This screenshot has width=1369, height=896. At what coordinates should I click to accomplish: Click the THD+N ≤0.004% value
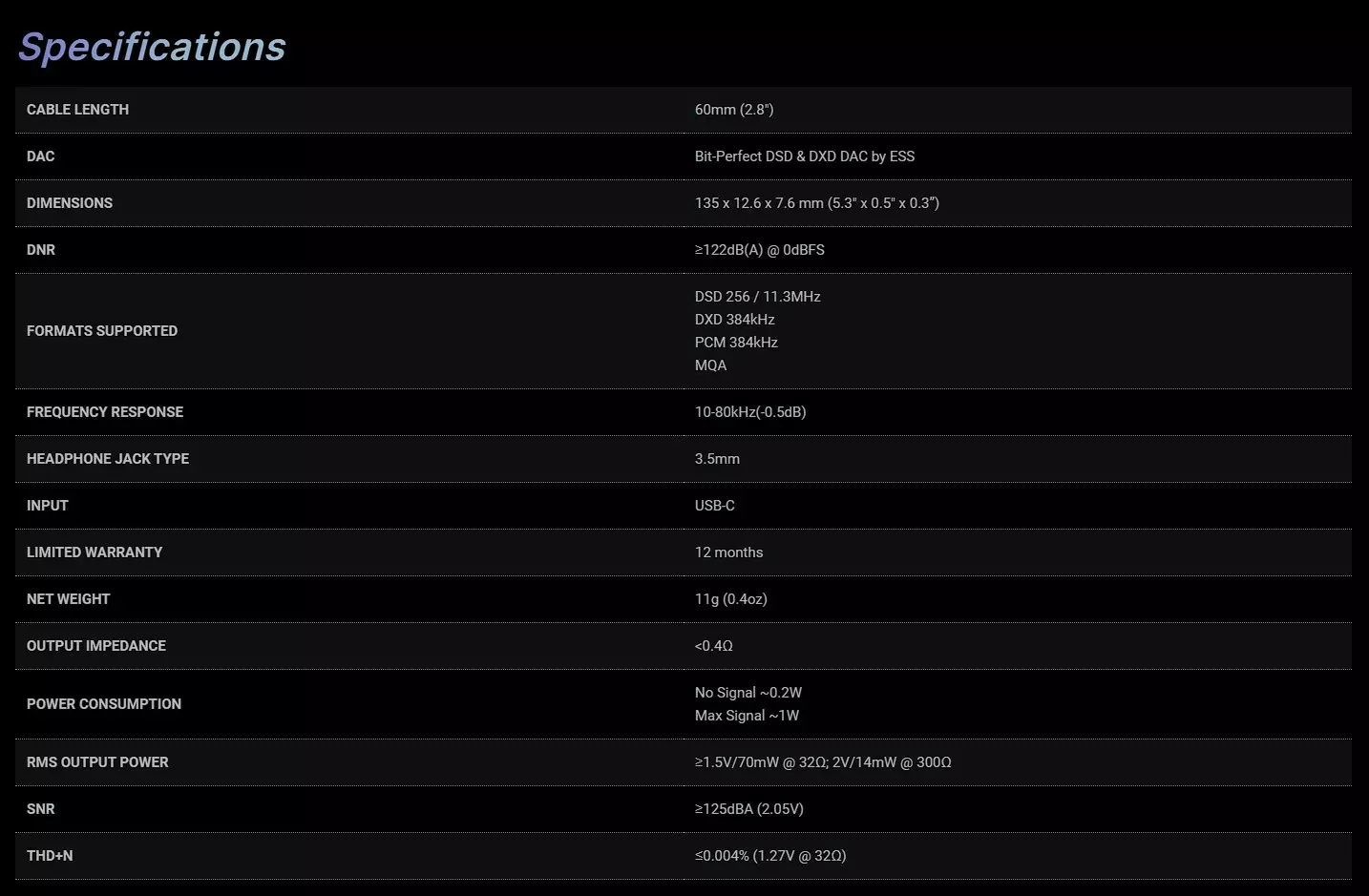770,856
